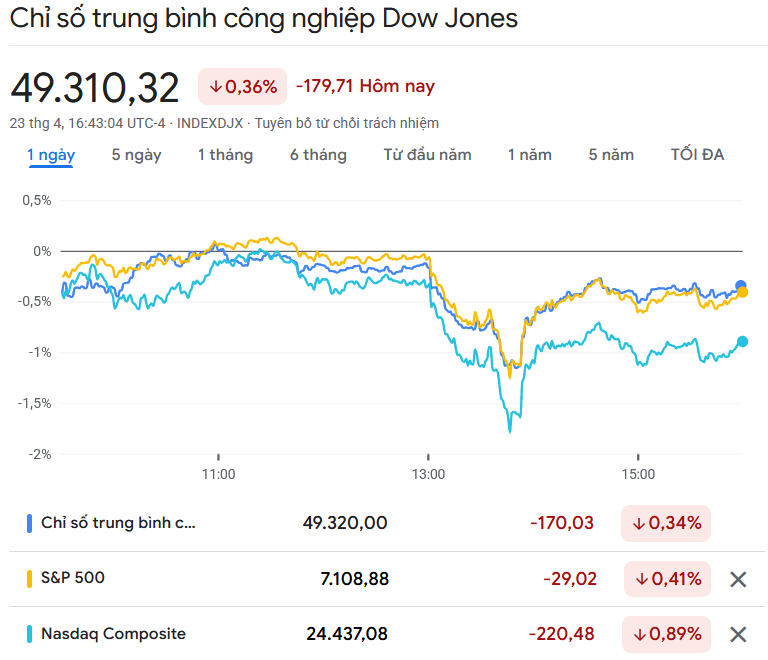Click the S&P 500 row label

(x=72, y=578)
